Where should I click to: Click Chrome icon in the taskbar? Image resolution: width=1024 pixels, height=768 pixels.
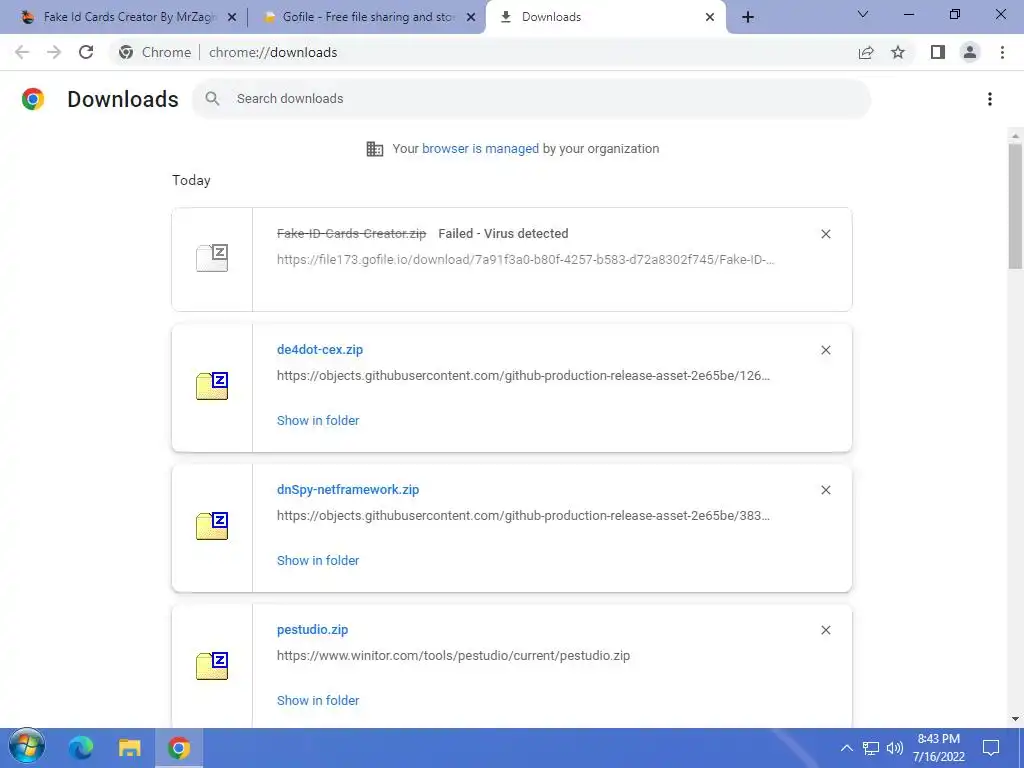(x=179, y=748)
